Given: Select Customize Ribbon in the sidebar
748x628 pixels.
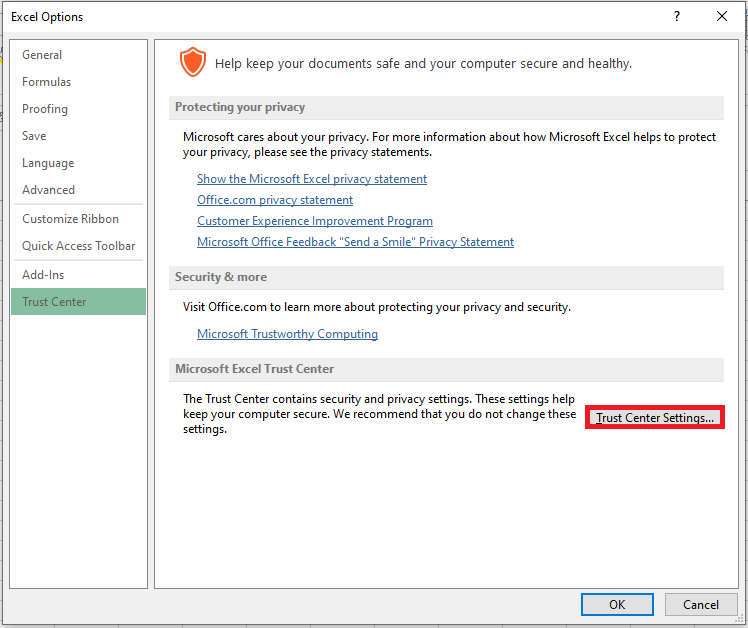Looking at the screenshot, I should click(x=78, y=219).
